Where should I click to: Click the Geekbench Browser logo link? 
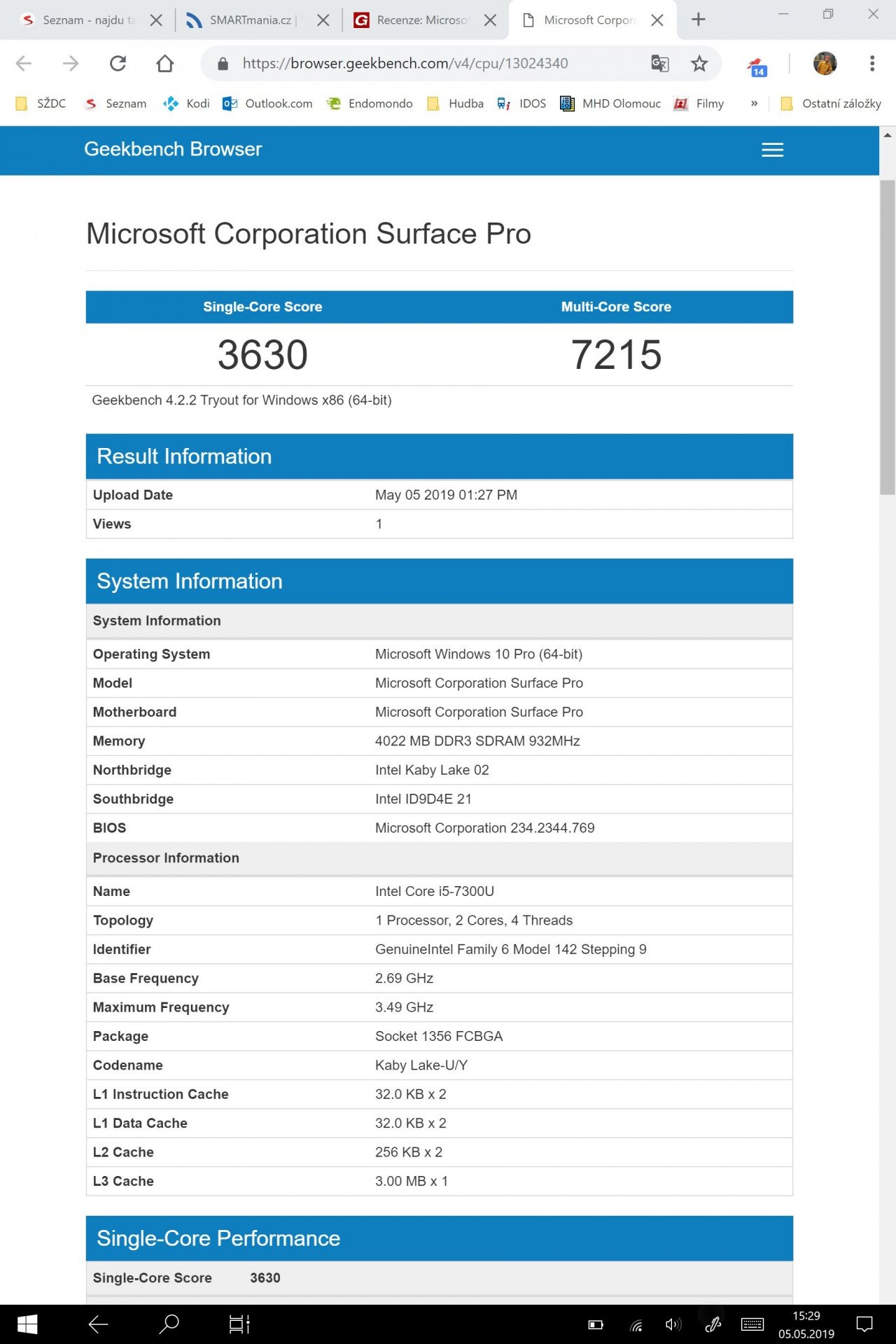coord(173,149)
